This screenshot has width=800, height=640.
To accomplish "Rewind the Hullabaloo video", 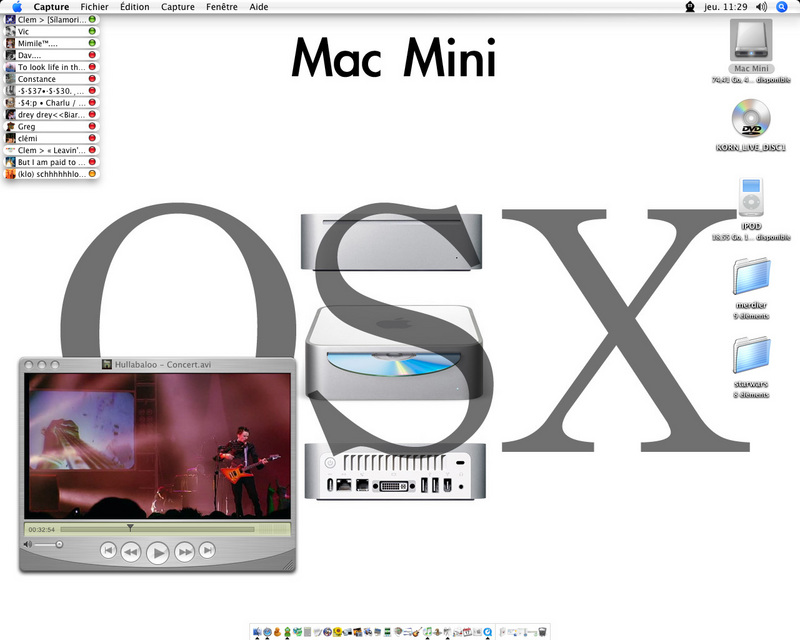I will coord(131,552).
